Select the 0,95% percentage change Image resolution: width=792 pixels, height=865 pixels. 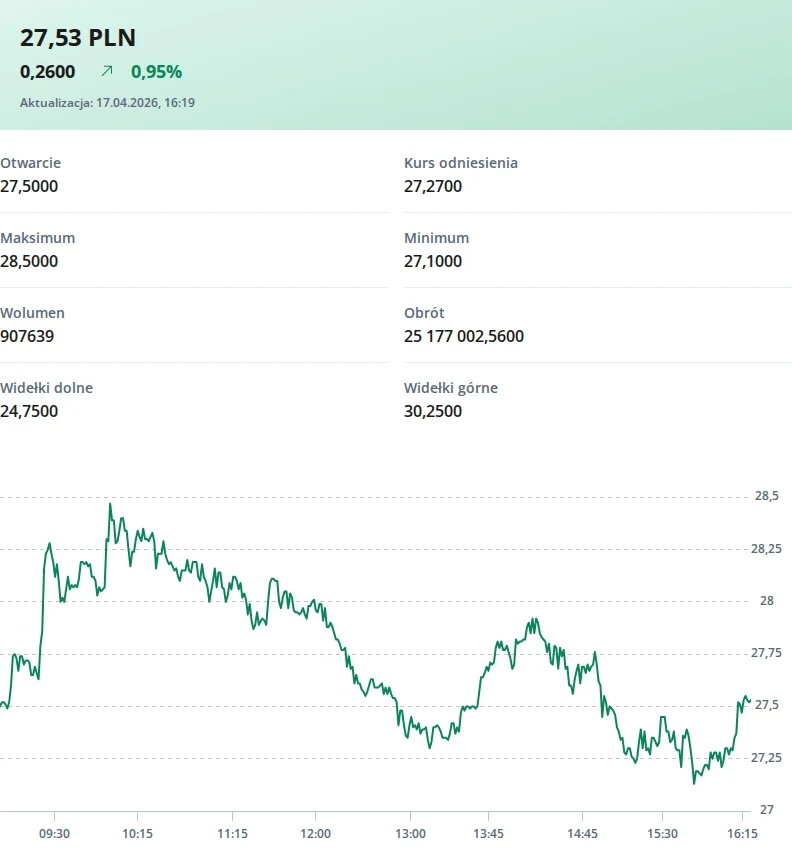(x=156, y=72)
